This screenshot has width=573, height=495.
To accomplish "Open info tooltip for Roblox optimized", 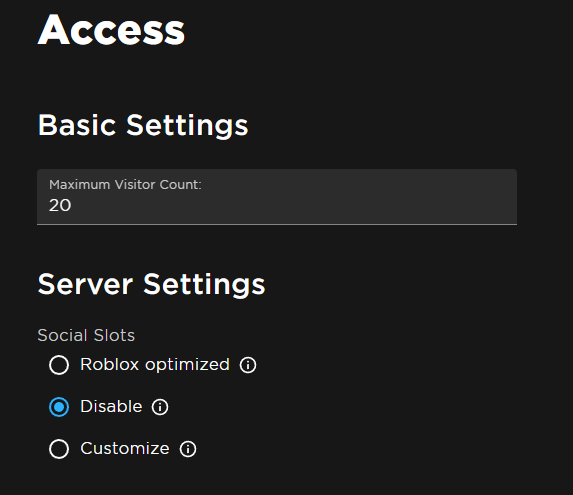I will pos(248,365).
